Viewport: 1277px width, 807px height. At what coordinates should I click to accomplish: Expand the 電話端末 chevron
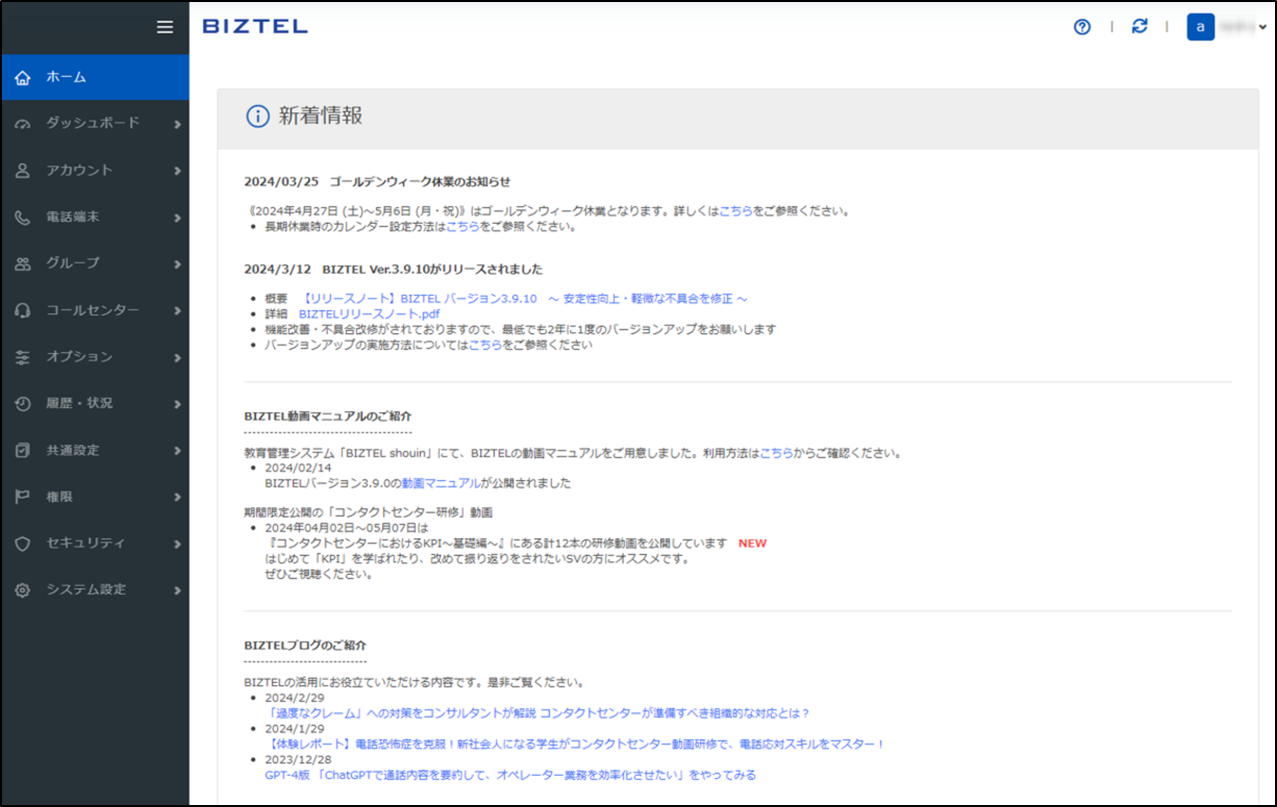tap(177, 217)
